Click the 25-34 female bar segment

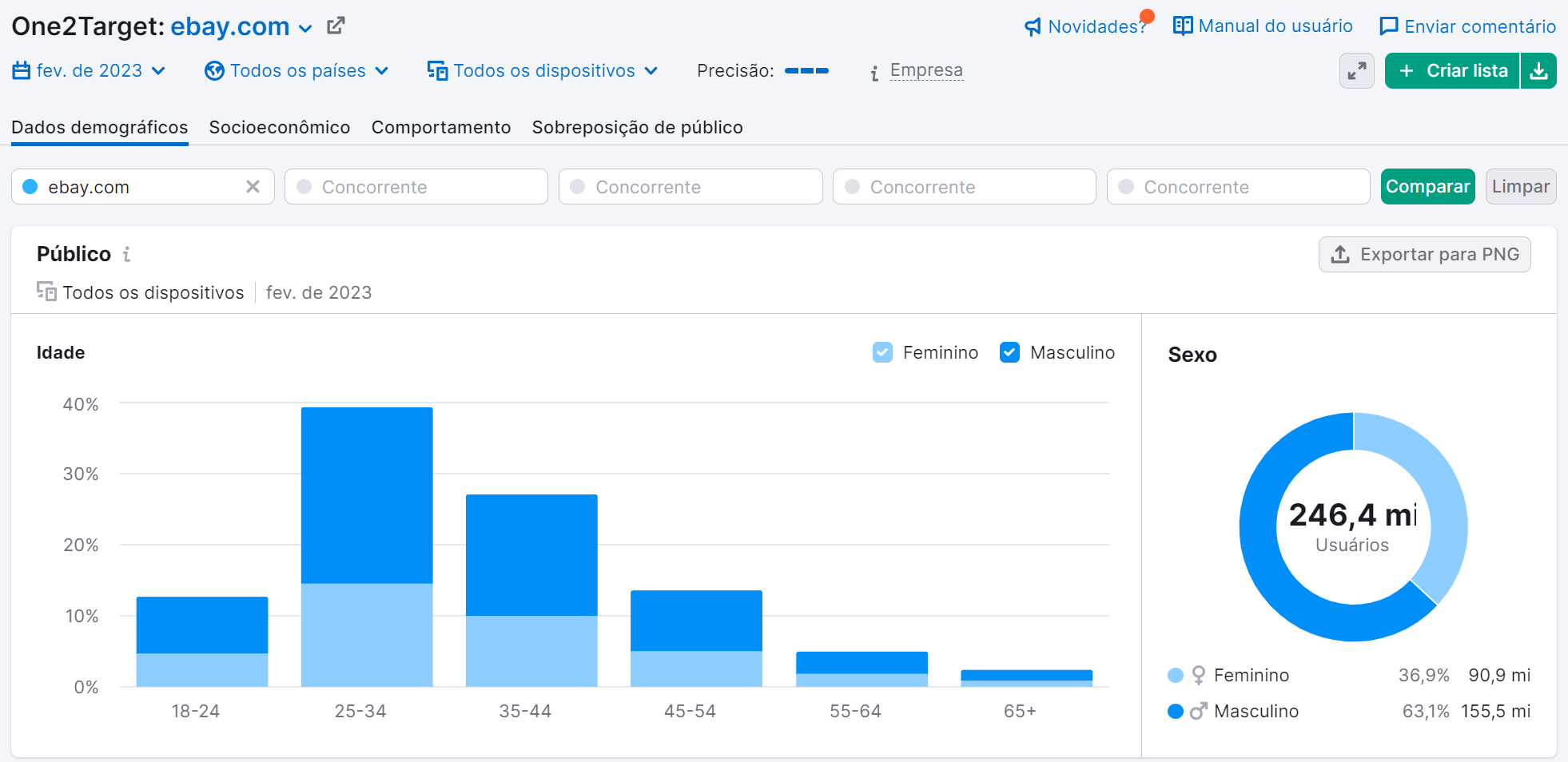point(367,635)
